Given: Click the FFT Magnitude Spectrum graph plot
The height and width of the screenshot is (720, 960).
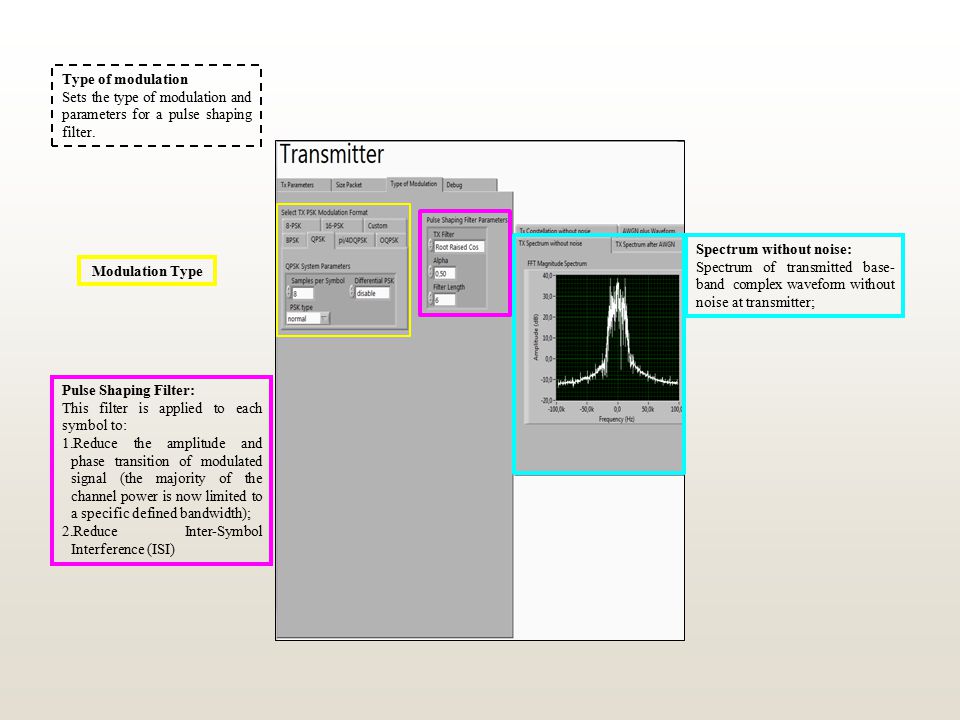Looking at the screenshot, I should point(617,338).
